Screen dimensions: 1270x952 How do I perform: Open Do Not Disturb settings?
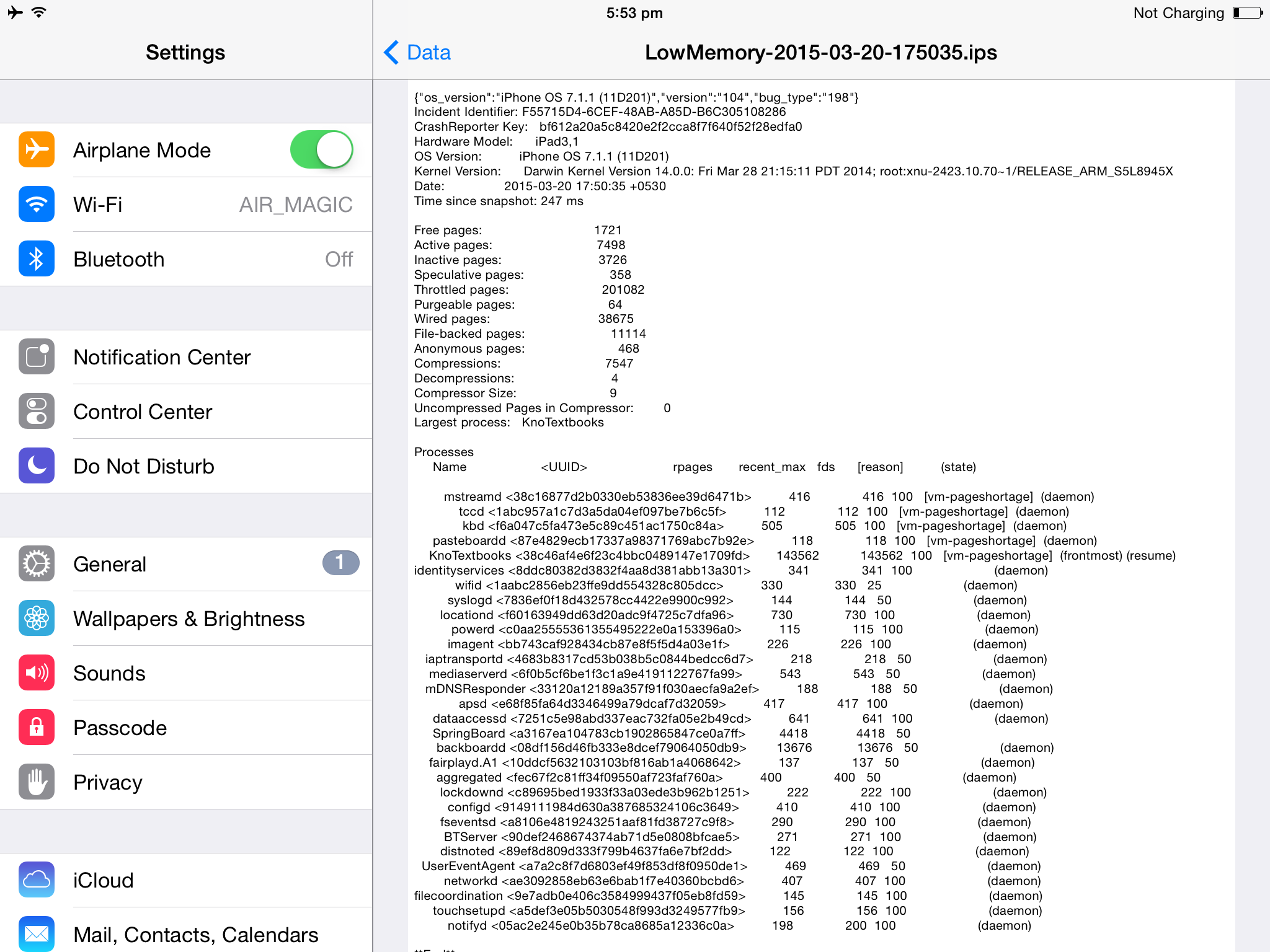[186, 466]
